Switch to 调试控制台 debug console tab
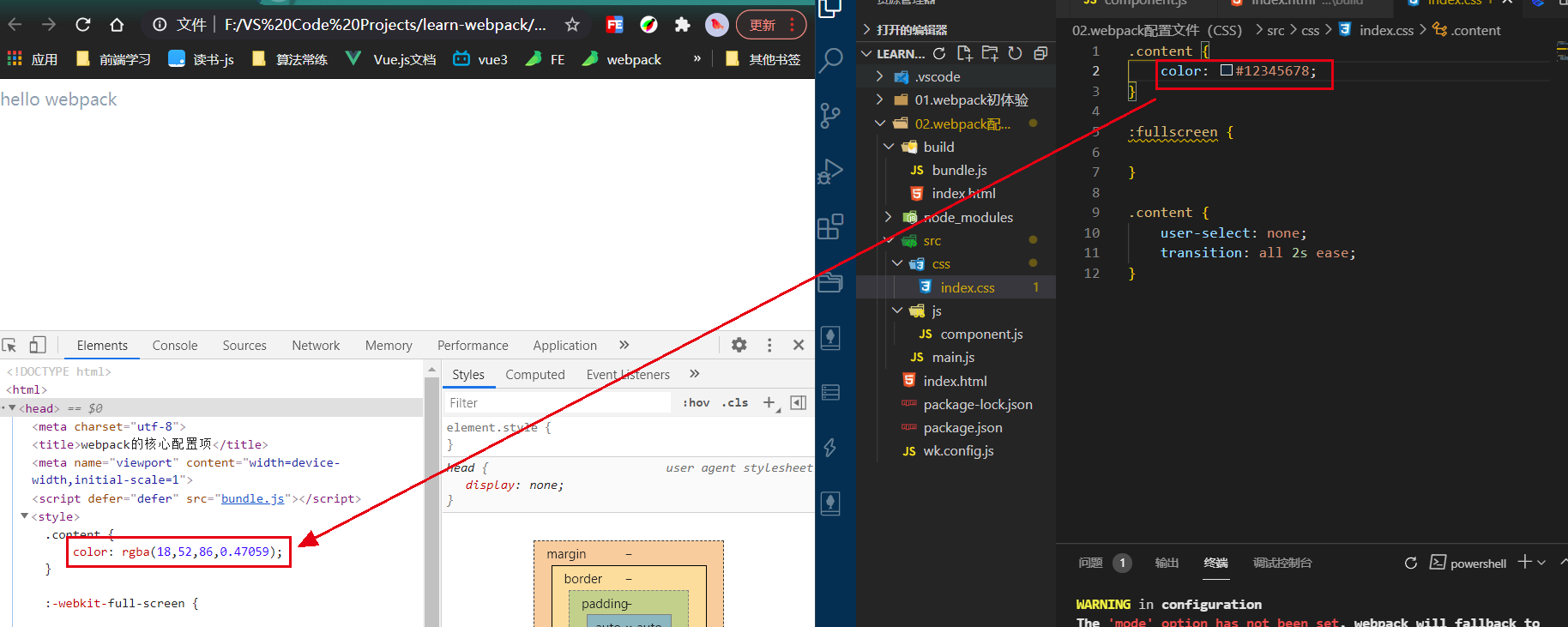Screen dimensions: 1568x627 pyautogui.click(x=1282, y=563)
